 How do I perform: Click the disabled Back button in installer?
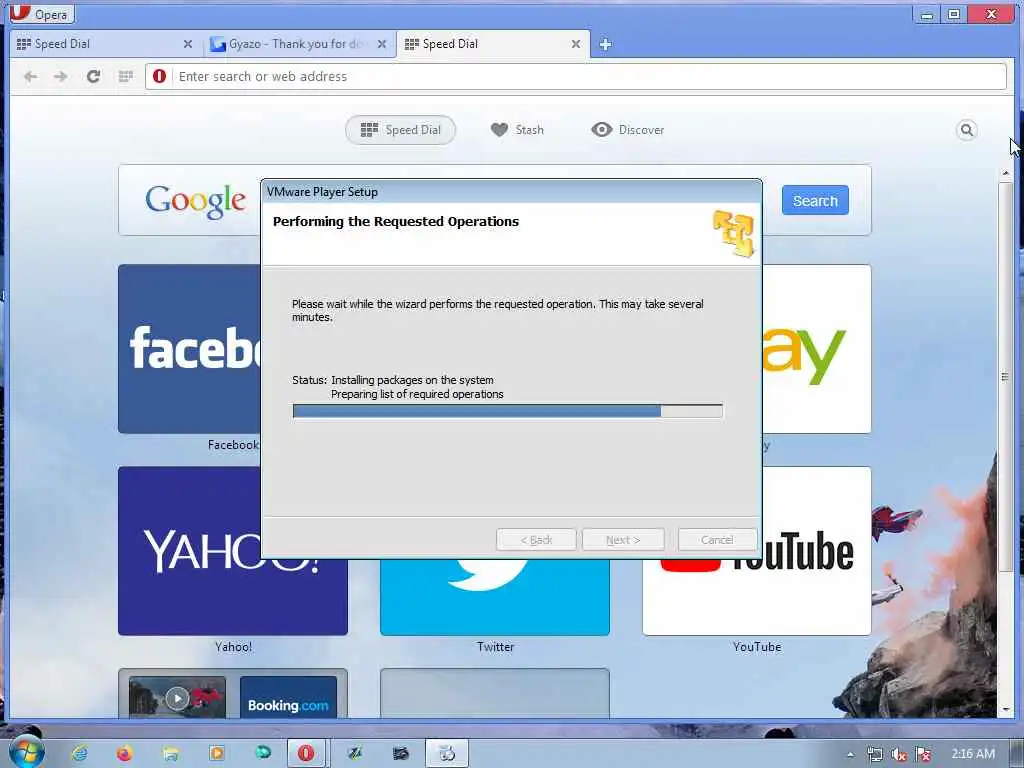pyautogui.click(x=536, y=540)
